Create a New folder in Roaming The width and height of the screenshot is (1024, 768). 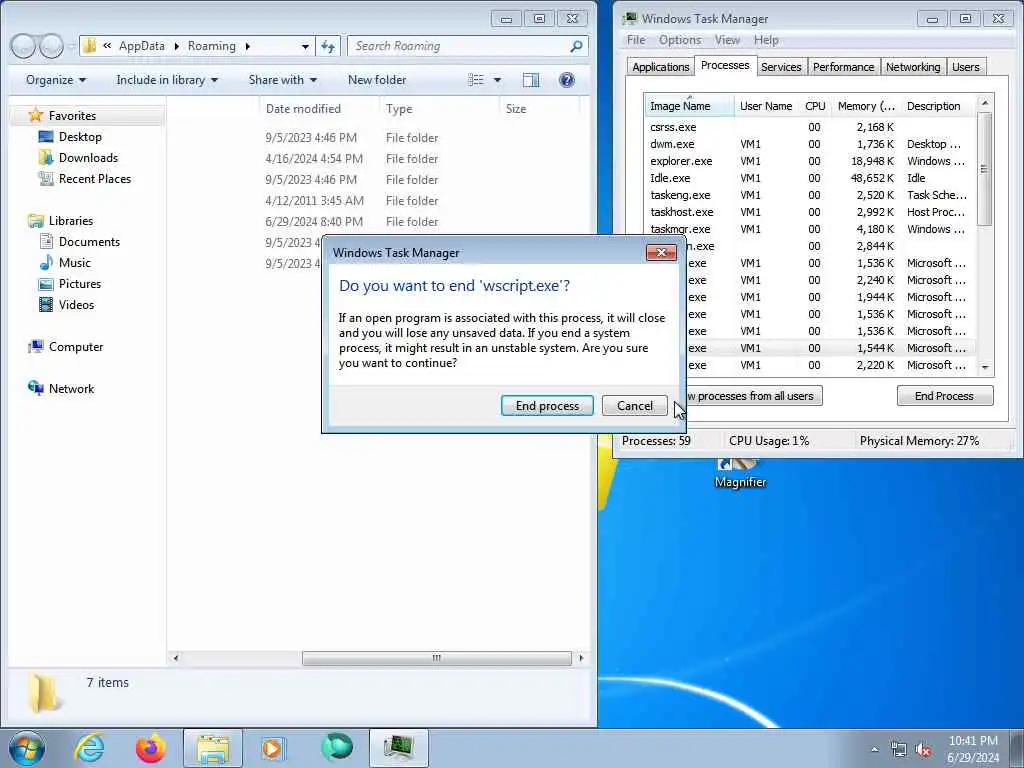point(377,80)
